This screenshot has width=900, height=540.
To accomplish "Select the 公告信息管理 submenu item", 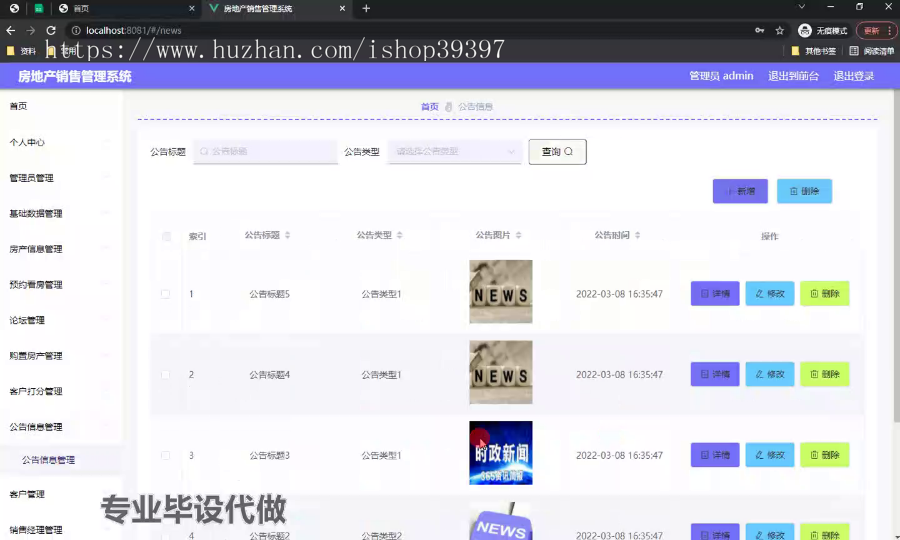I will 60,460.
